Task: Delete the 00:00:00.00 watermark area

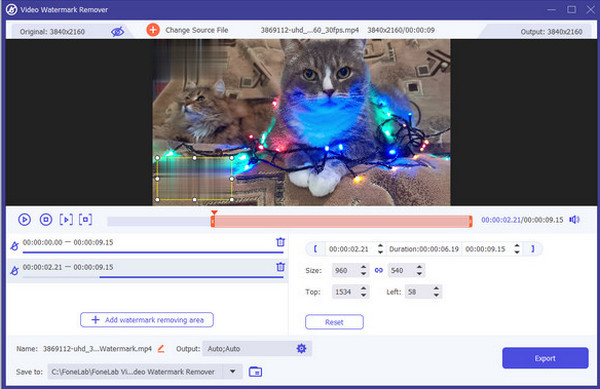Action: point(280,242)
